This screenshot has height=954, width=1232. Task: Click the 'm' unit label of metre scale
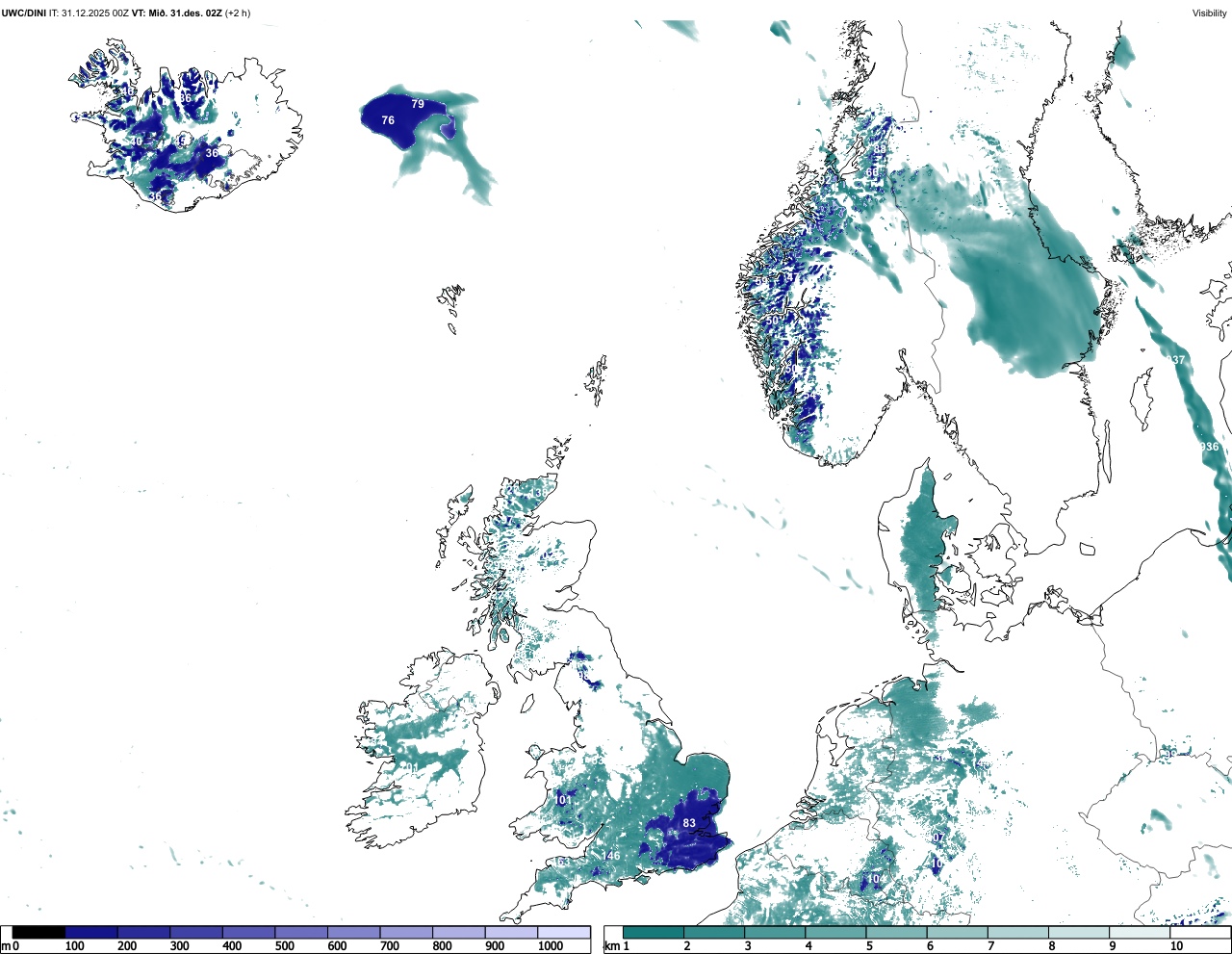(6, 947)
